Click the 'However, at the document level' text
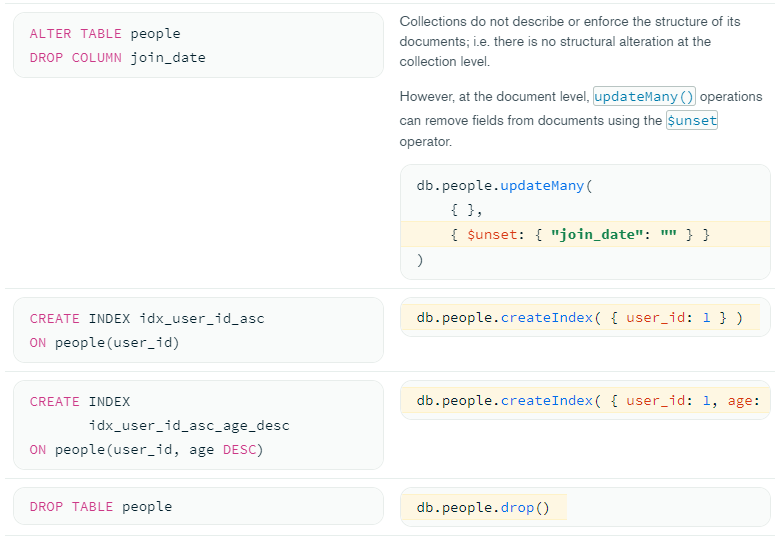Image resolution: width=775 pixels, height=538 pixels. coord(494,97)
